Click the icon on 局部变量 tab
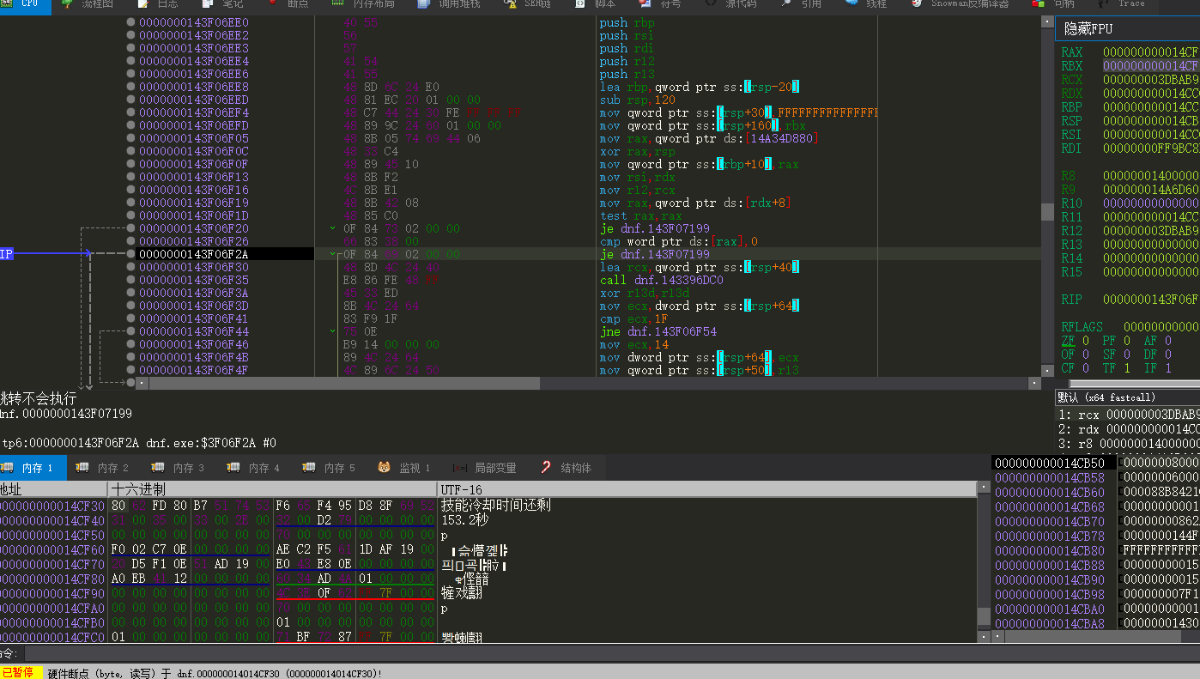Screen dimensions: 1200x679 (460, 467)
